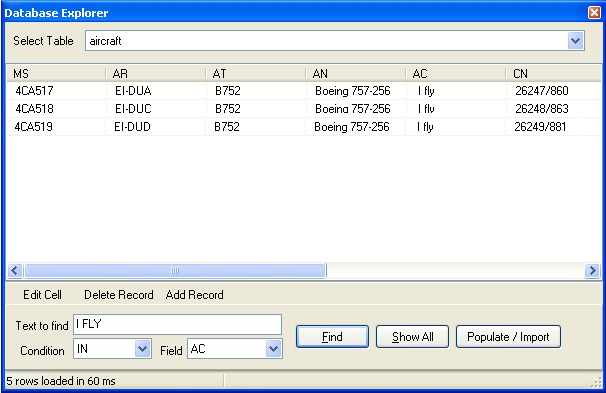Select cell 26247/860

coord(541,91)
